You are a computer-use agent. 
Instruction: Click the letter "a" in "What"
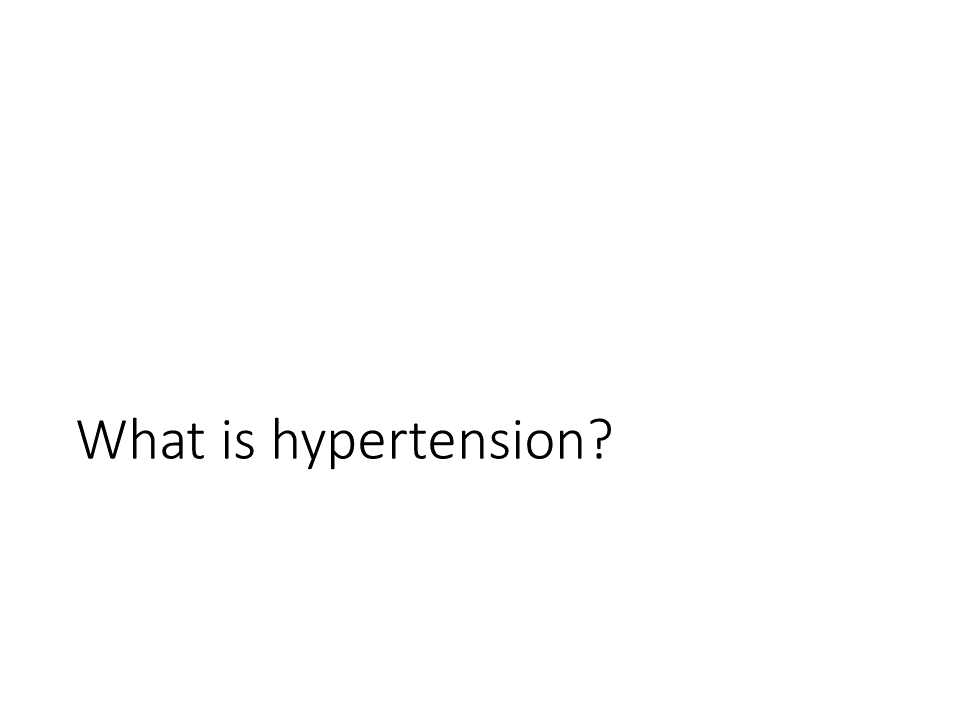[173, 444]
